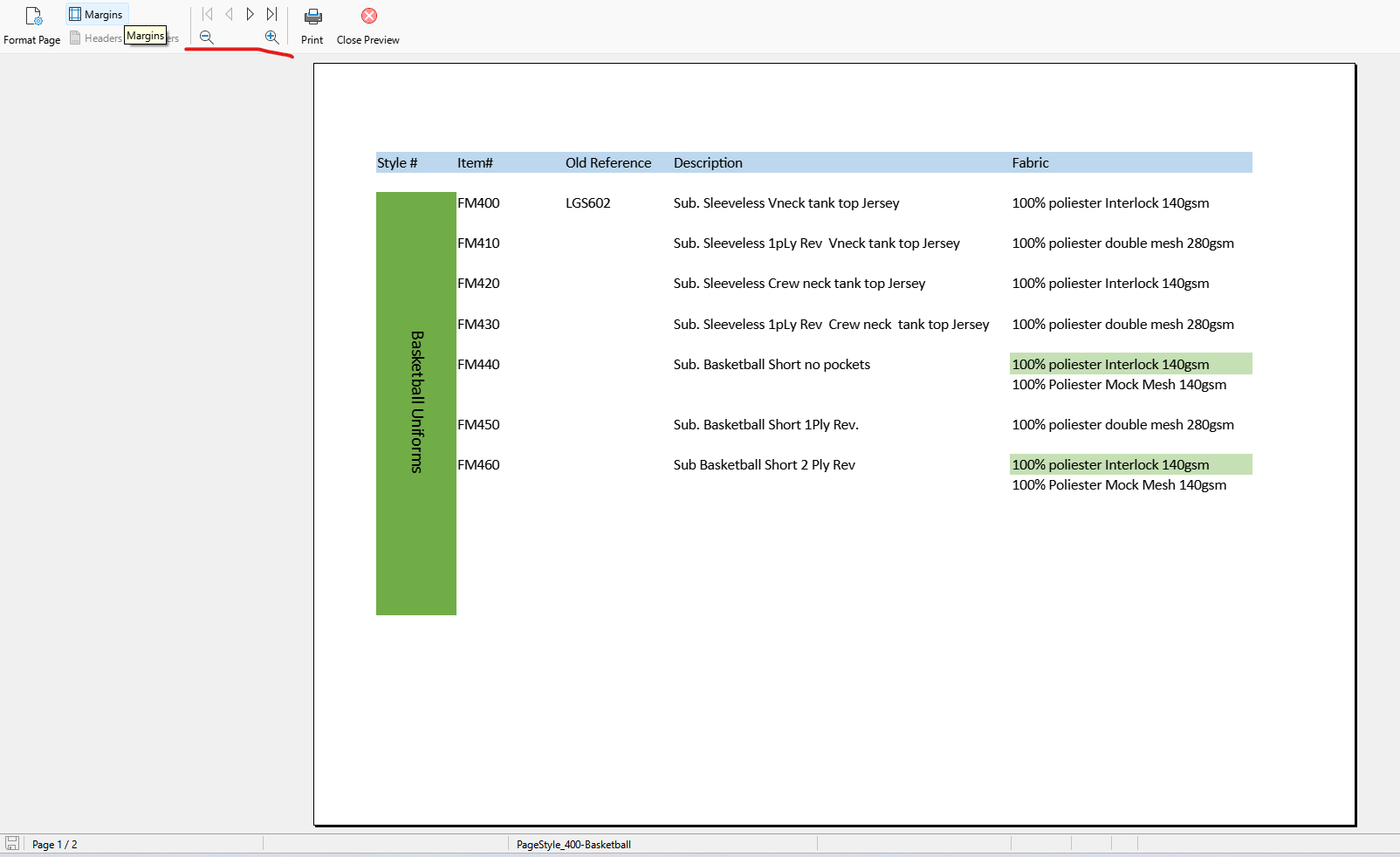This screenshot has width=1400, height=857.
Task: Click the FM400 item entry
Action: tap(478, 203)
